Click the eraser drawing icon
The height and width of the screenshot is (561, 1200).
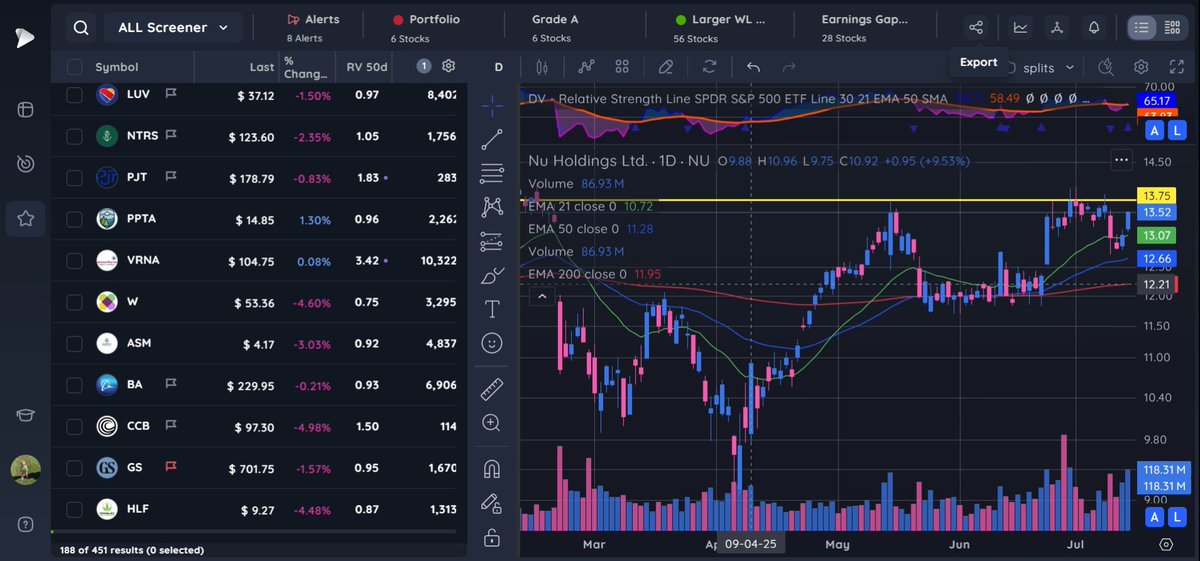[666, 67]
